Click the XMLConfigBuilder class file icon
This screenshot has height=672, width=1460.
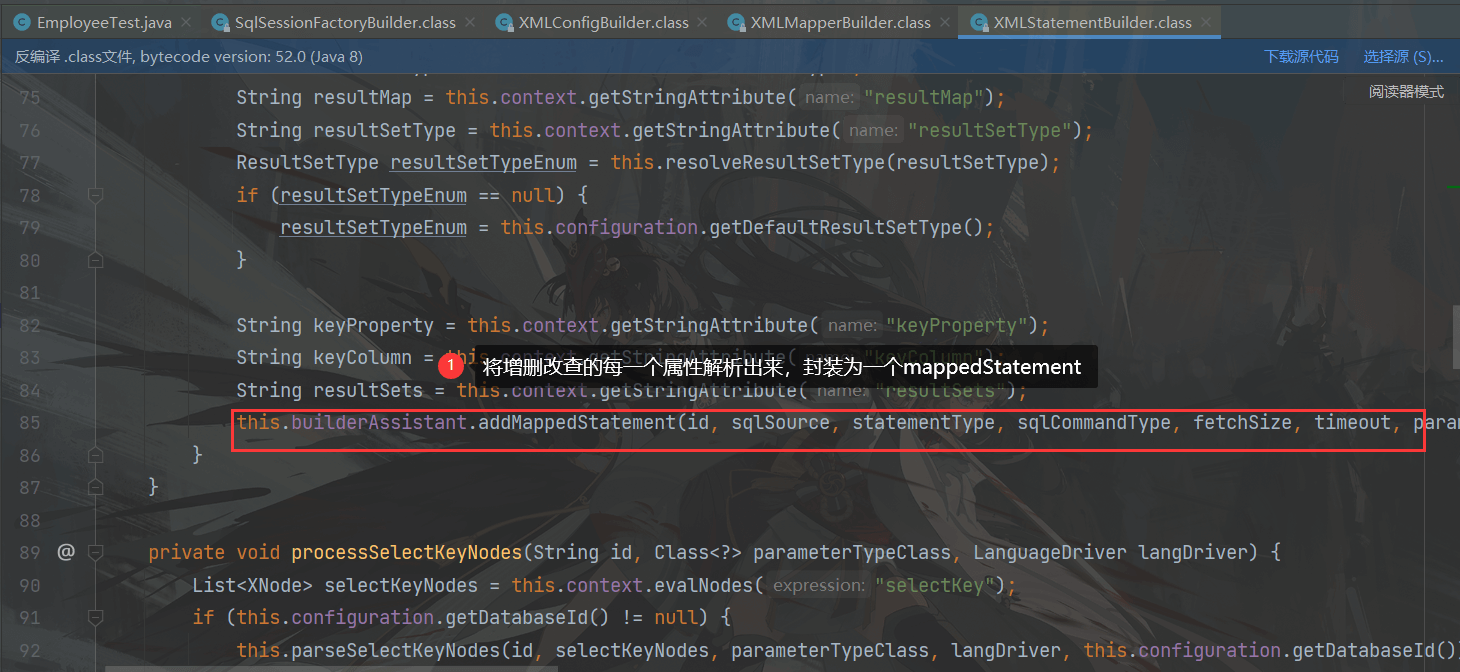tap(503, 22)
